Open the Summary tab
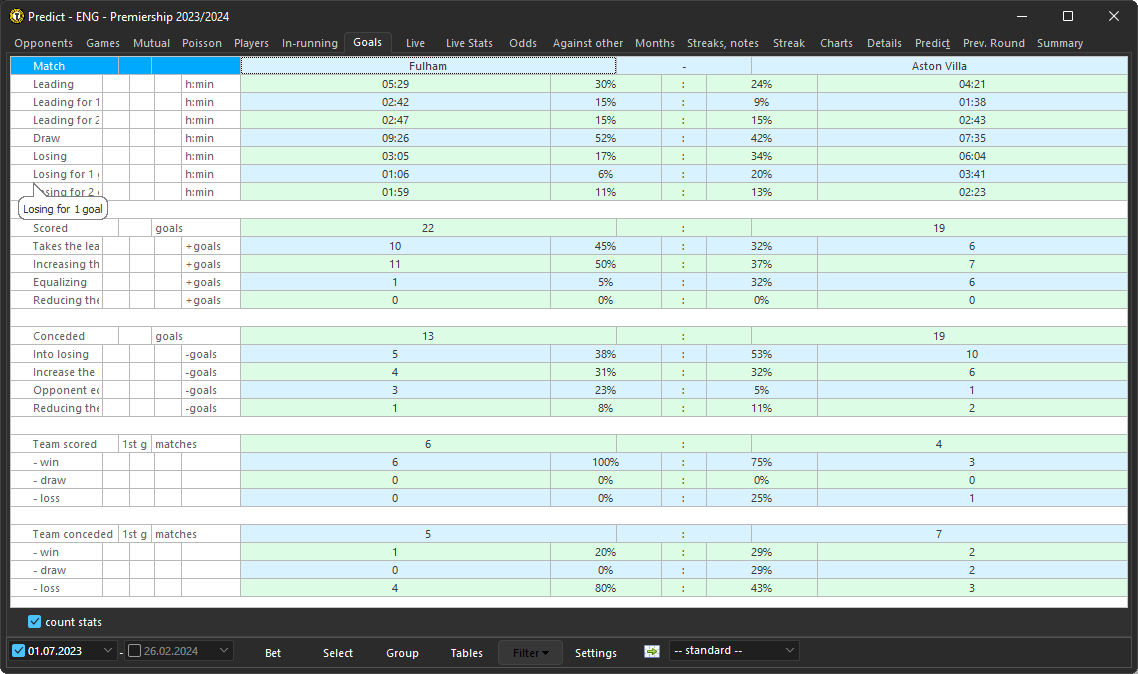 tap(1060, 43)
